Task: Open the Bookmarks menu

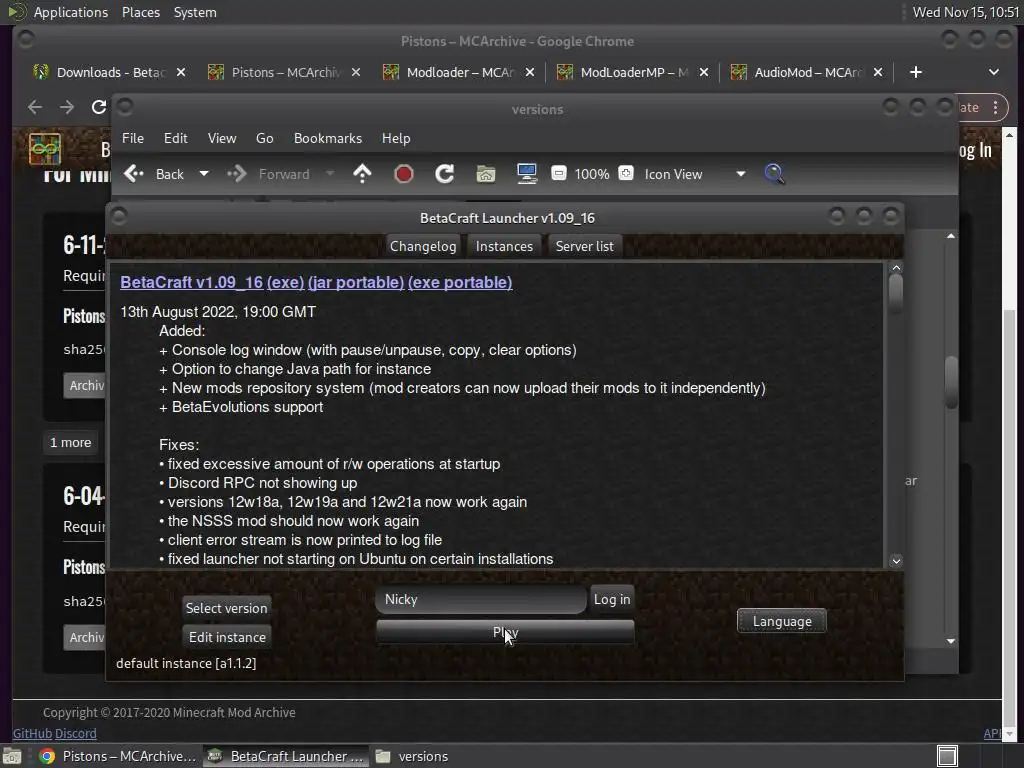Action: [327, 138]
